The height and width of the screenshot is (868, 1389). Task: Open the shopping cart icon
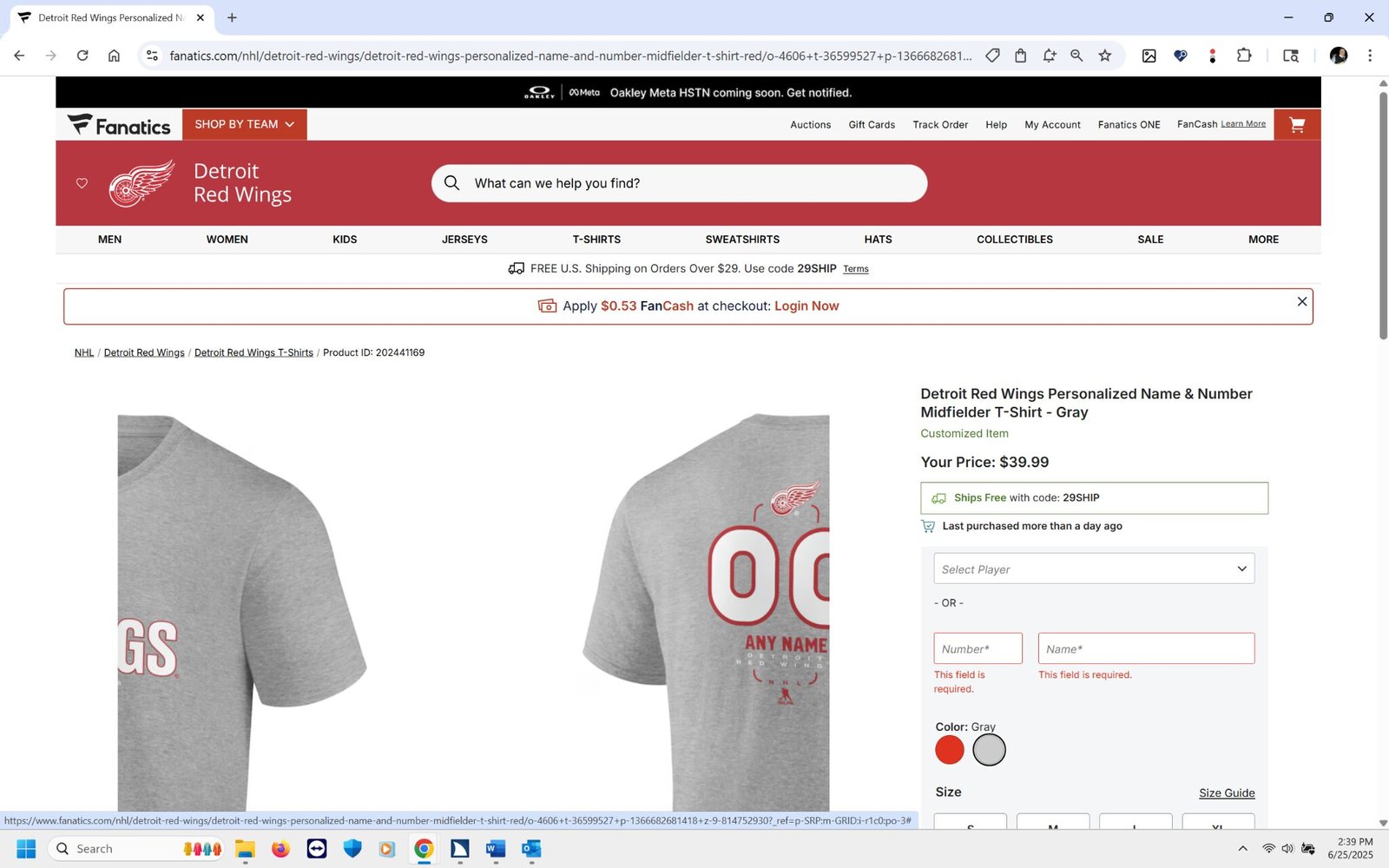click(1297, 125)
